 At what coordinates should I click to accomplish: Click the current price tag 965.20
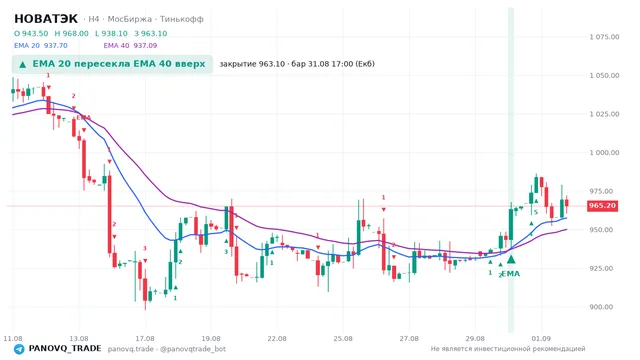coord(602,206)
